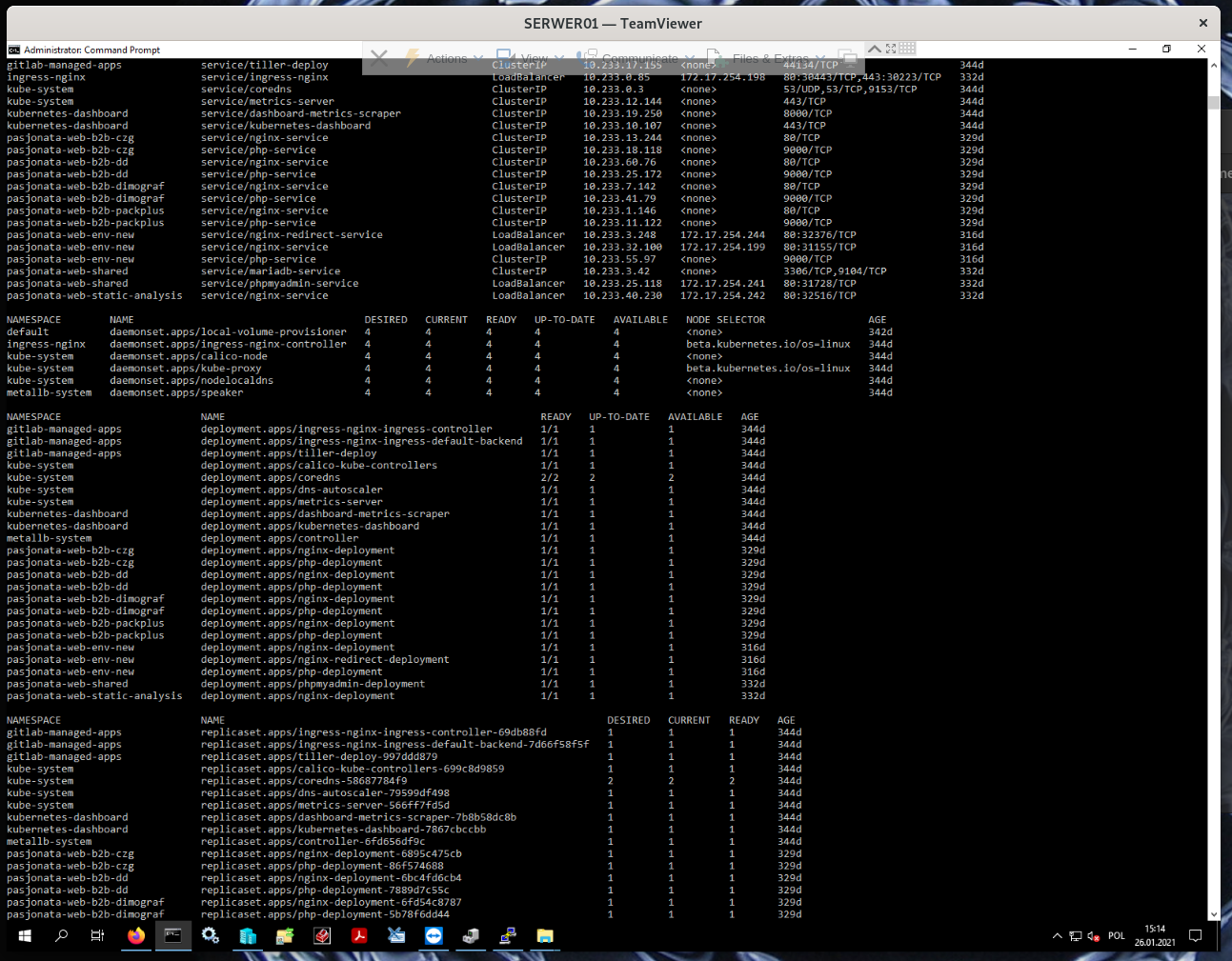Launch Firefox from the taskbar
This screenshot has width=1232, height=961.
(136, 936)
